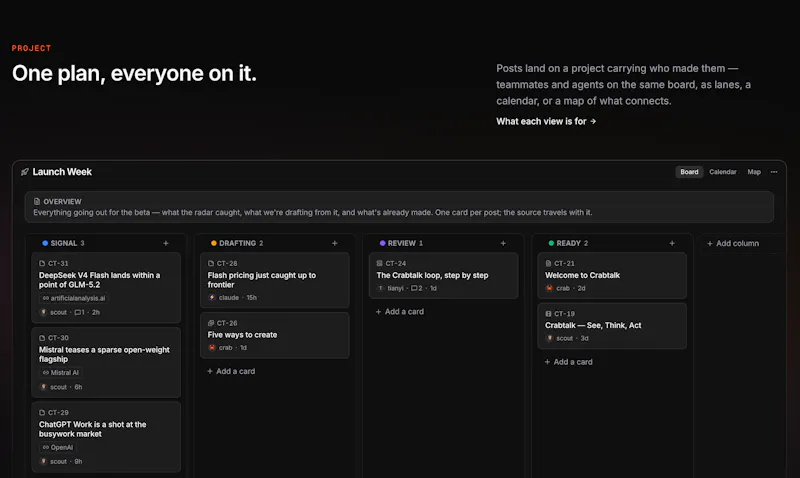Click the REVIEW column header label
Screen dimensions: 800x478
click(402, 243)
